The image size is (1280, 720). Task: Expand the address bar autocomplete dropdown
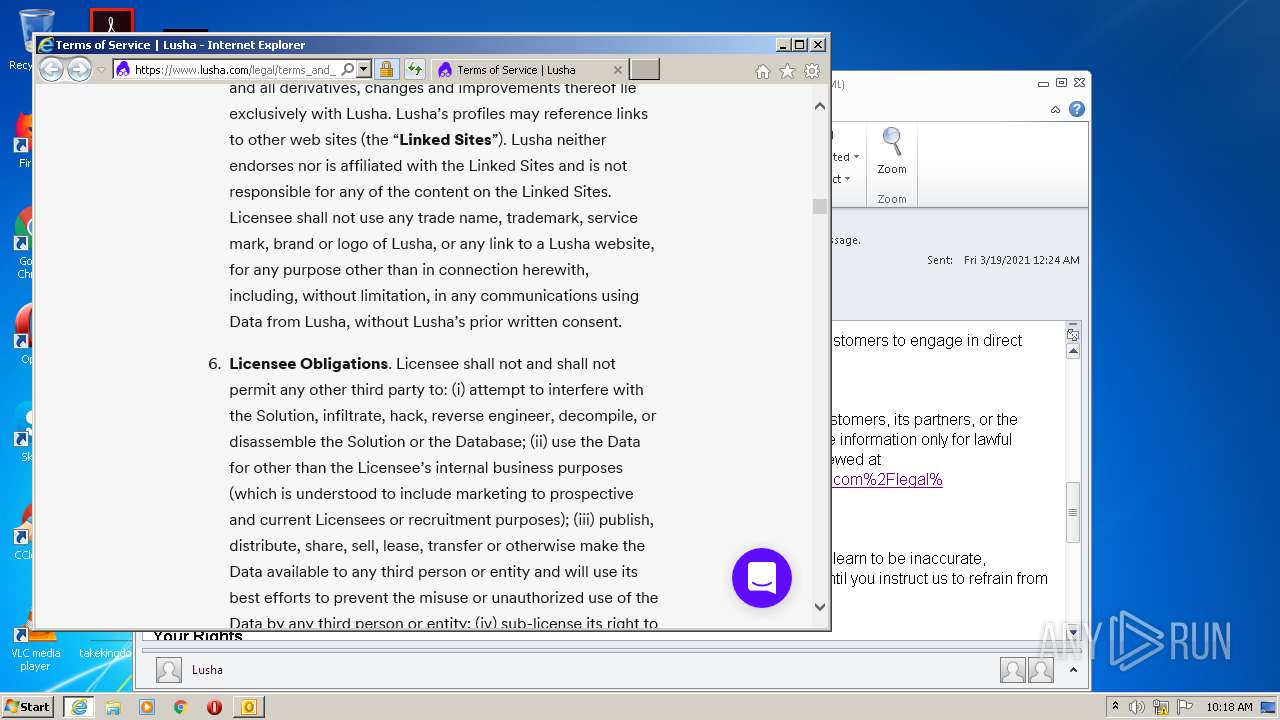[x=364, y=70]
